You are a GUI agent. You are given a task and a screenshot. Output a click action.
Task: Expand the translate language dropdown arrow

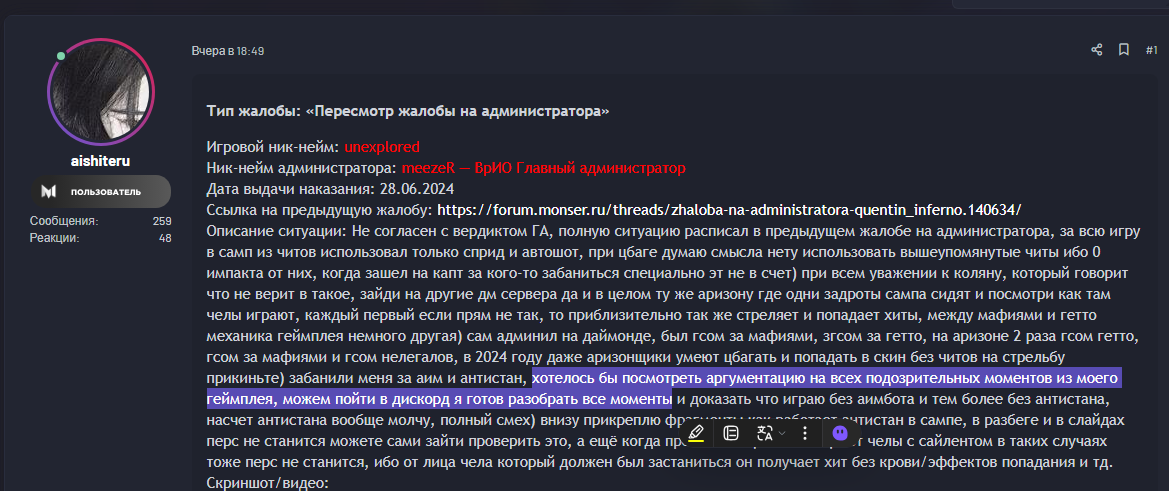782,433
